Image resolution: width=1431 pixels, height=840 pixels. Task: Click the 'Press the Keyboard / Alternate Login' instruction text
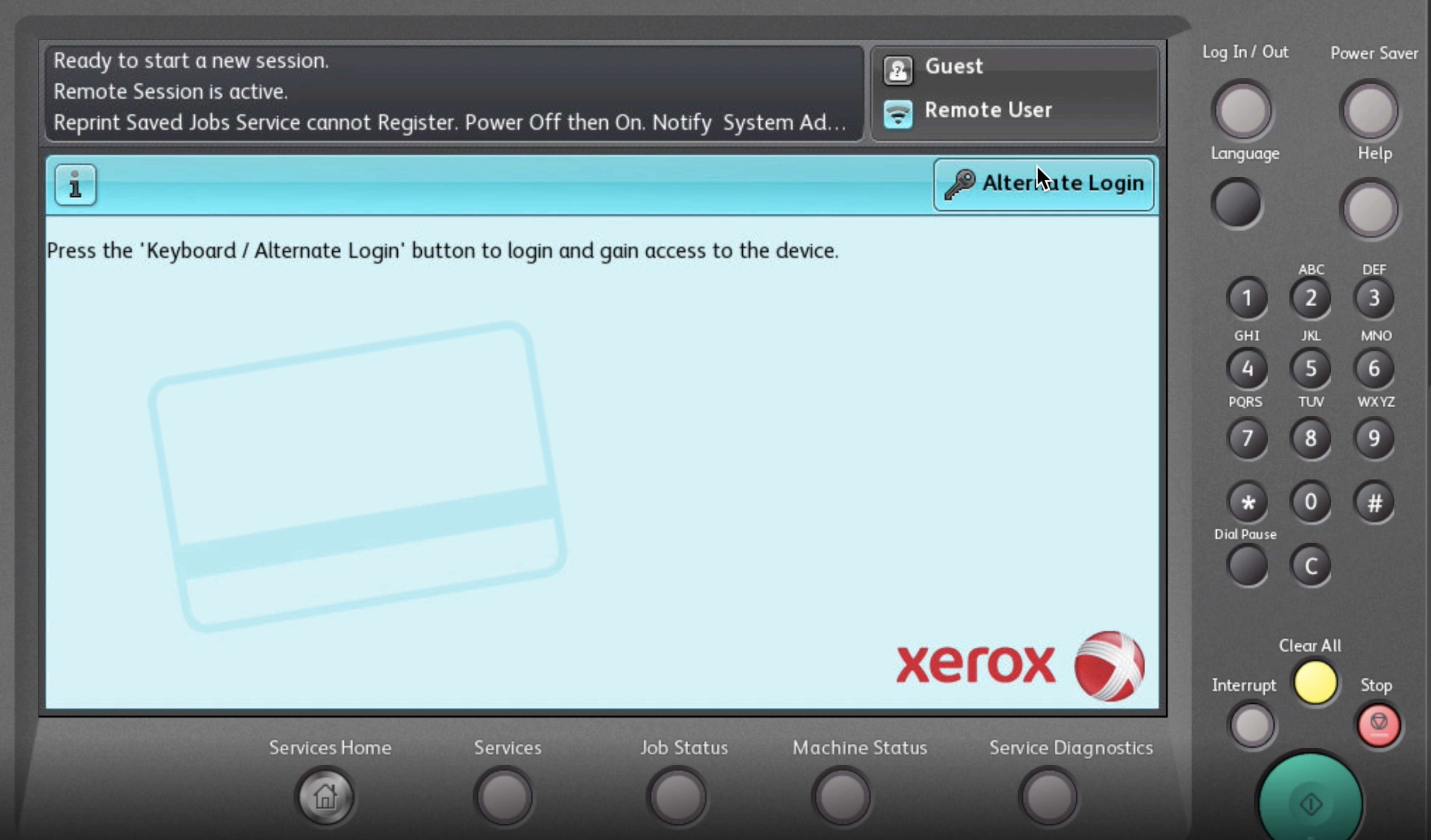tap(442, 250)
